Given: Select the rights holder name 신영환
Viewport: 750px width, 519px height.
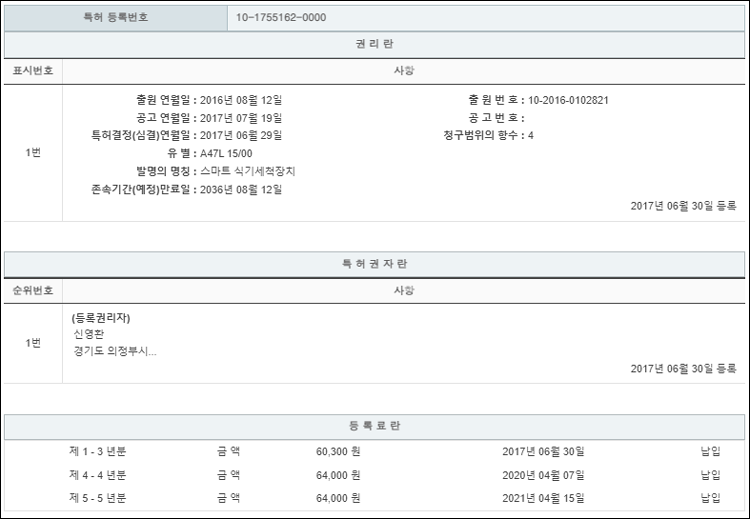Looking at the screenshot, I should [x=90, y=334].
